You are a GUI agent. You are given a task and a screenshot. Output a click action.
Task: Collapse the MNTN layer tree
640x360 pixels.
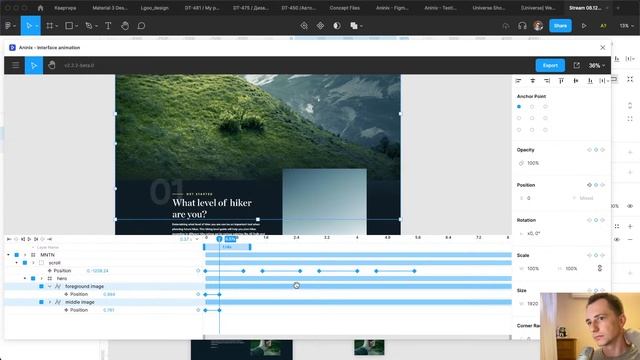coord(8,255)
